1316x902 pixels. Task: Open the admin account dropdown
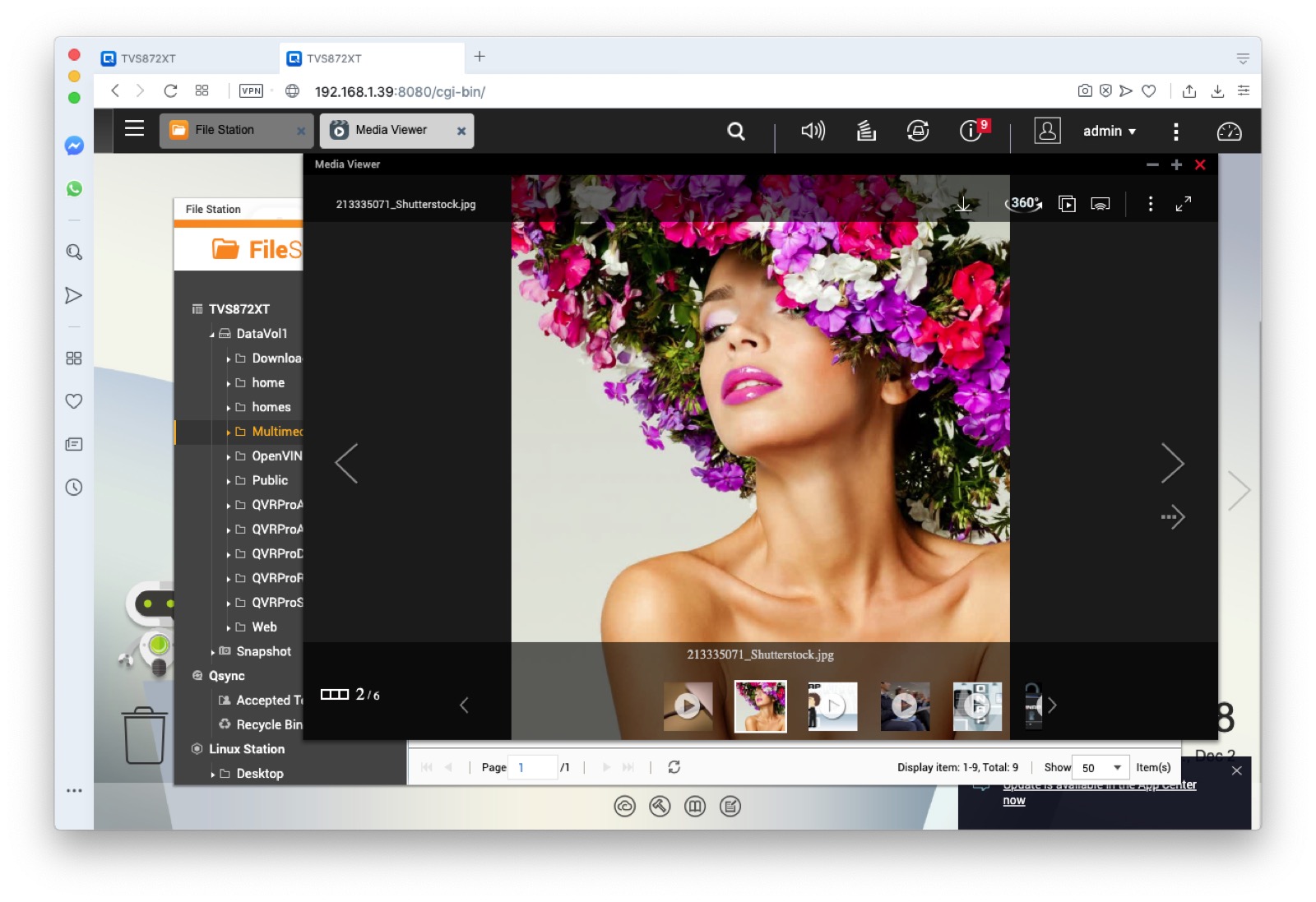[1110, 132]
